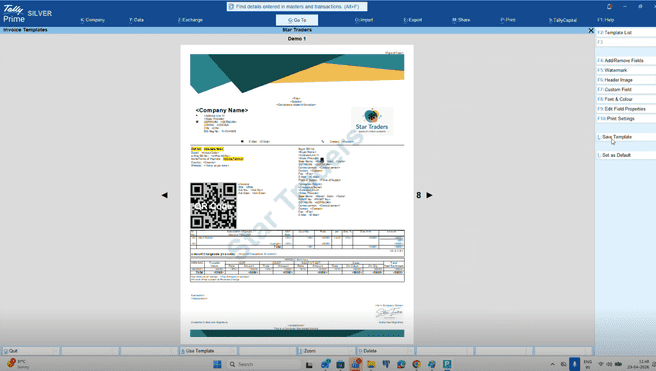Click the F7: Custom Field button

pos(626,90)
